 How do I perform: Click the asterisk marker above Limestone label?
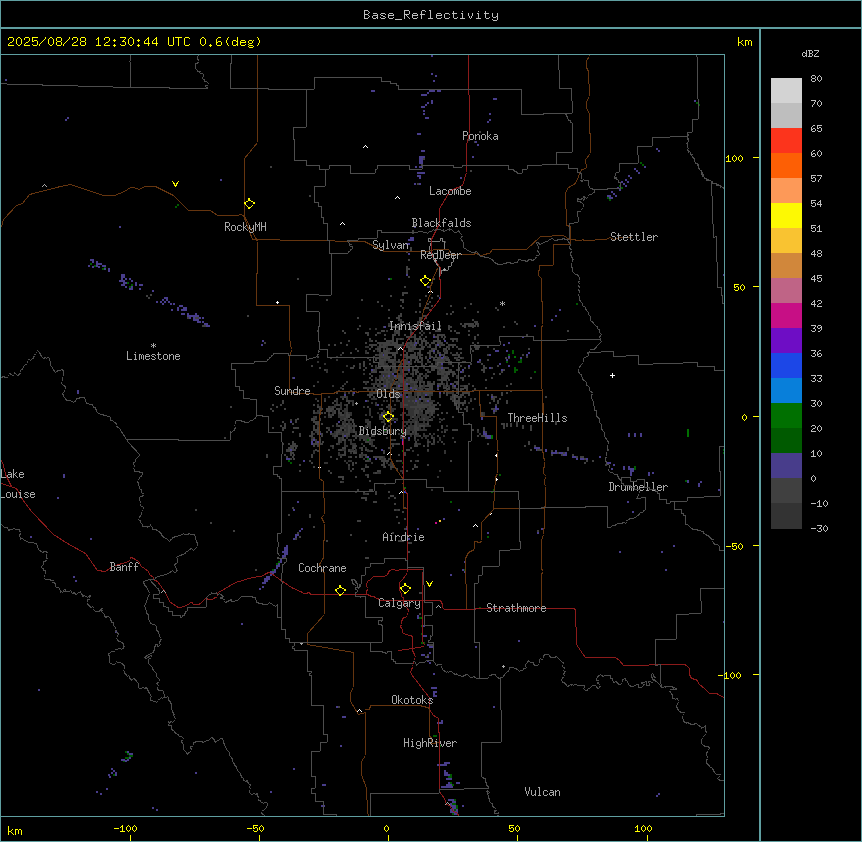point(153,346)
